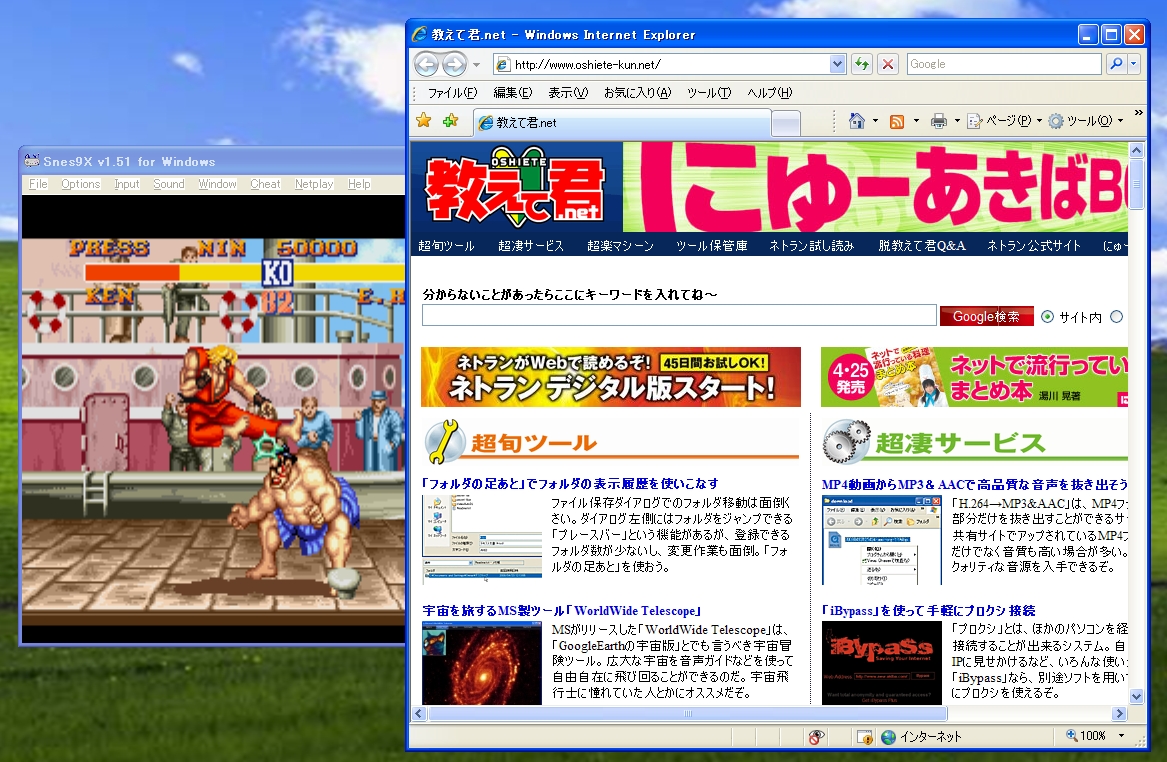Click the gears icon beside 超凄サービス heading
Image resolution: width=1167 pixels, height=762 pixels.
coord(846,441)
